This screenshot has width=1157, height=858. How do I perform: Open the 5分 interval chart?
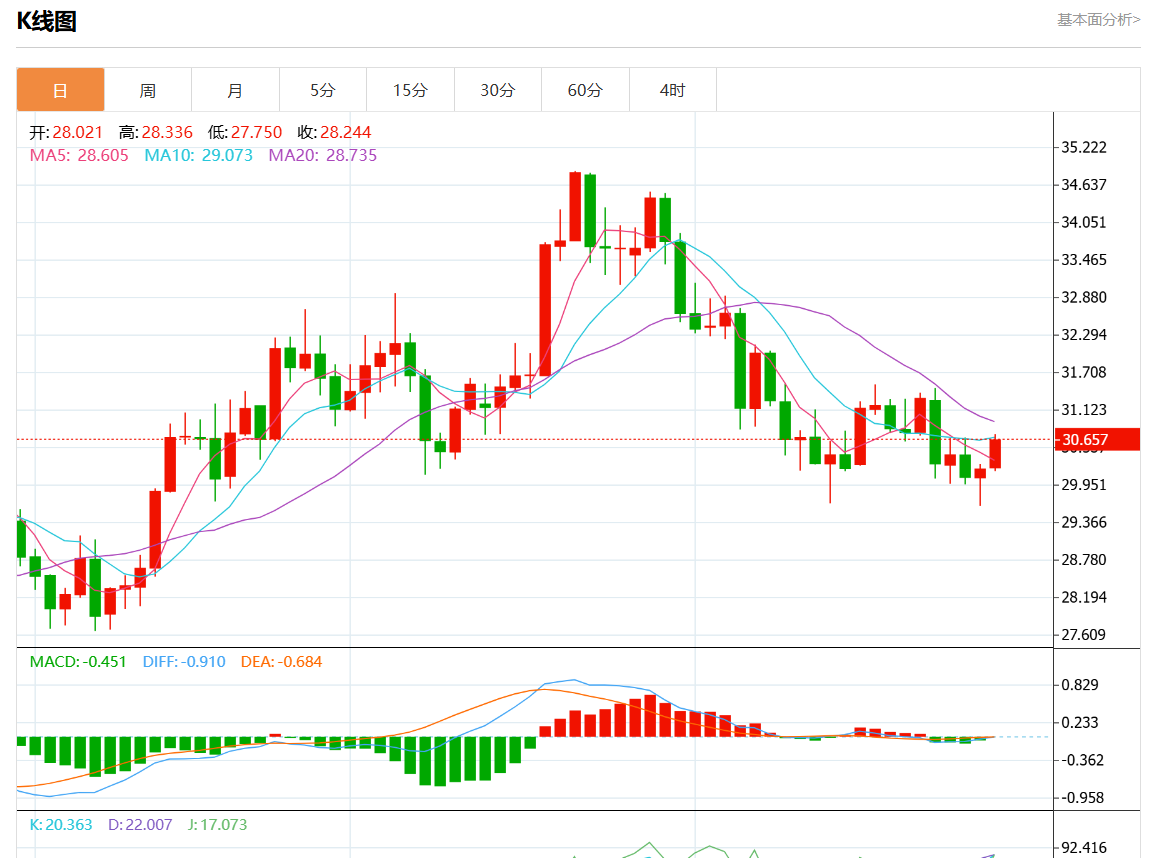pyautogui.click(x=323, y=90)
